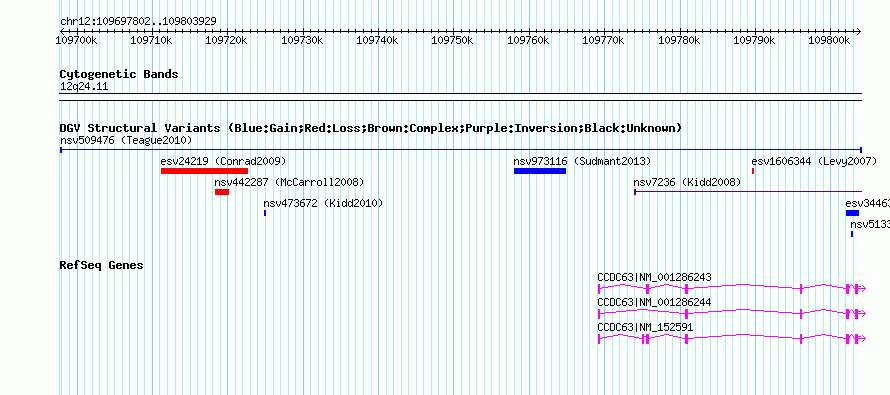Click the RefSeq Genes track title
Viewport: 890px width, 395px height.
point(102,265)
